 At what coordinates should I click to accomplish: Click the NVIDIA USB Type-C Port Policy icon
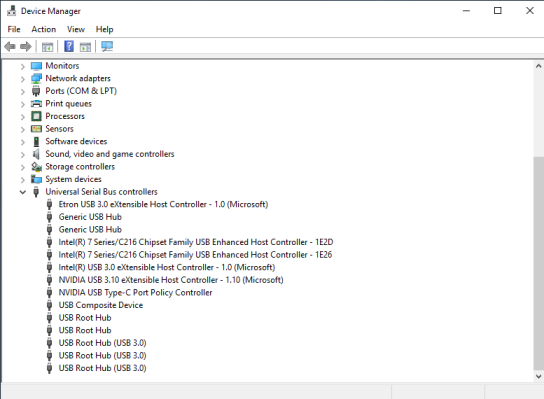pyautogui.click(x=49, y=292)
